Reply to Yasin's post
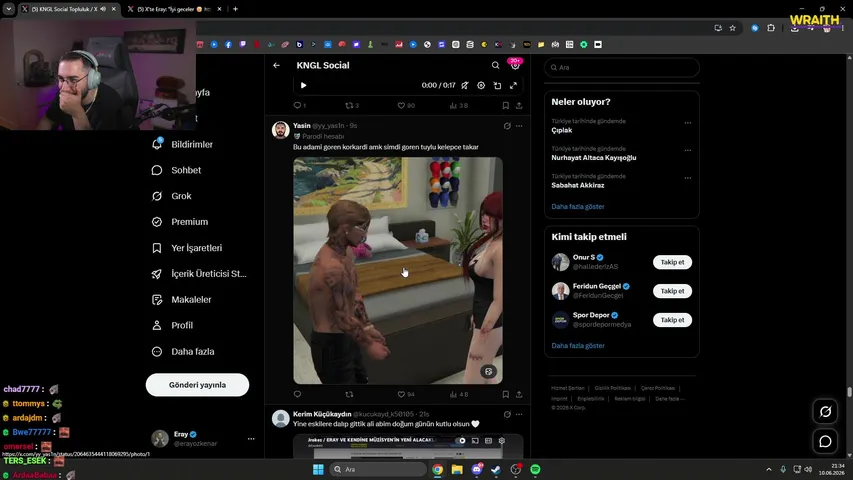The width and height of the screenshot is (853, 480). coord(297,394)
